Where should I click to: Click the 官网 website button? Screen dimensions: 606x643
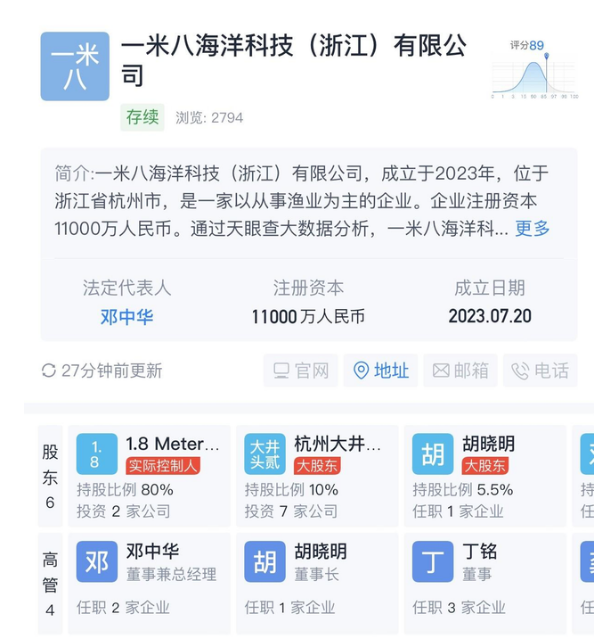tap(301, 371)
